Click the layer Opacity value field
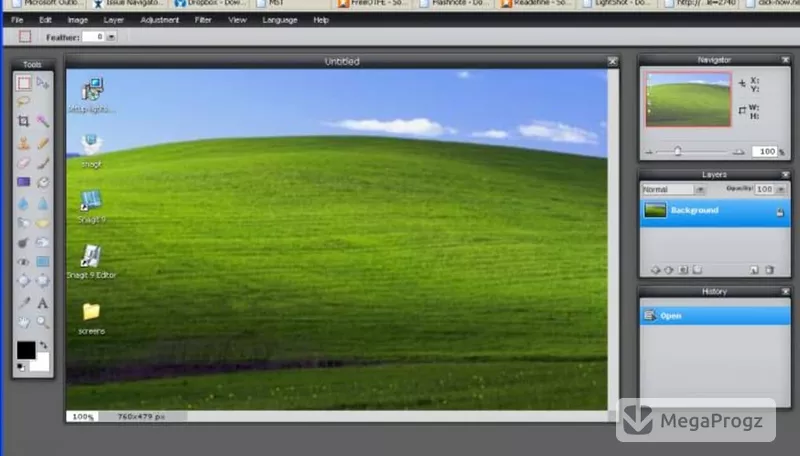800x456 pixels. [x=765, y=189]
